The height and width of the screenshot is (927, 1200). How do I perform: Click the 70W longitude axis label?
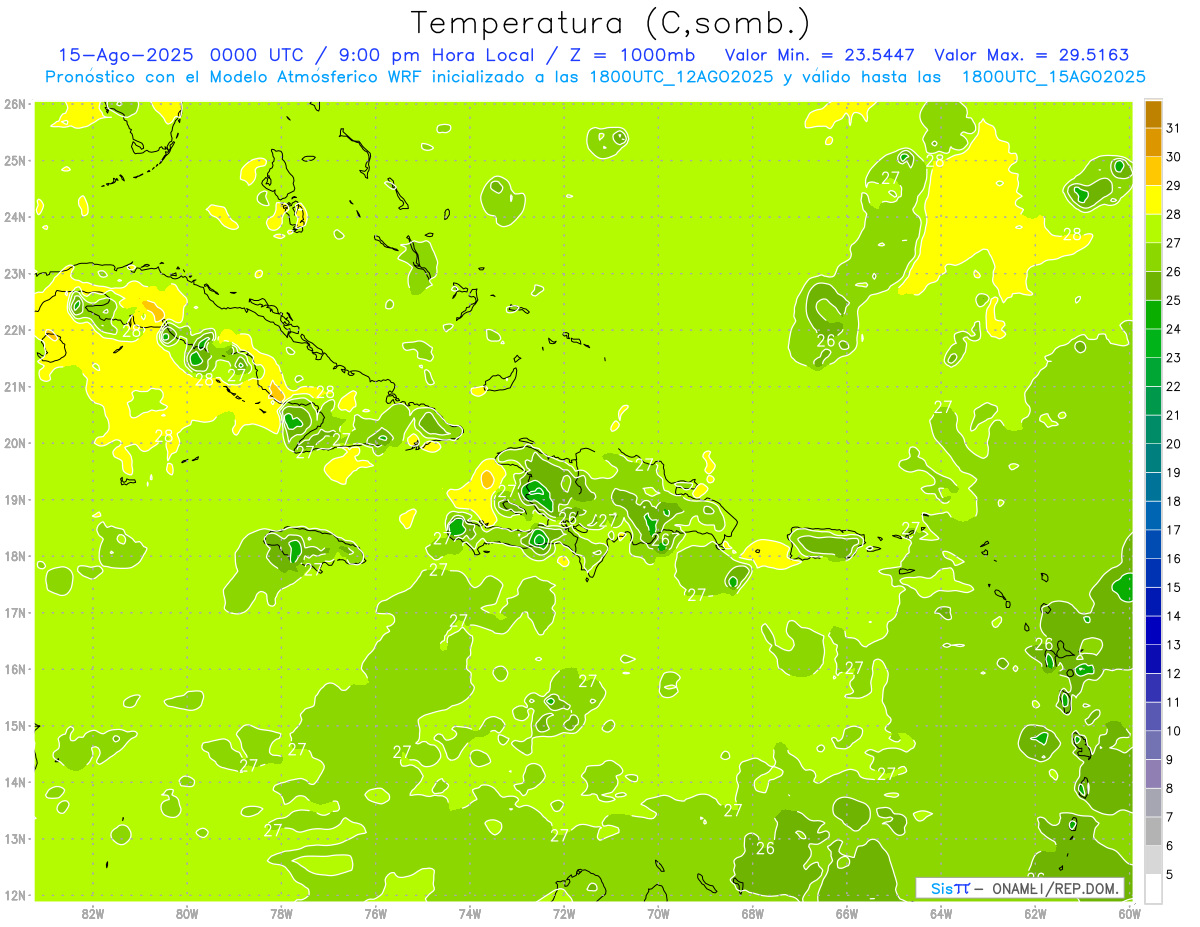pos(658,913)
